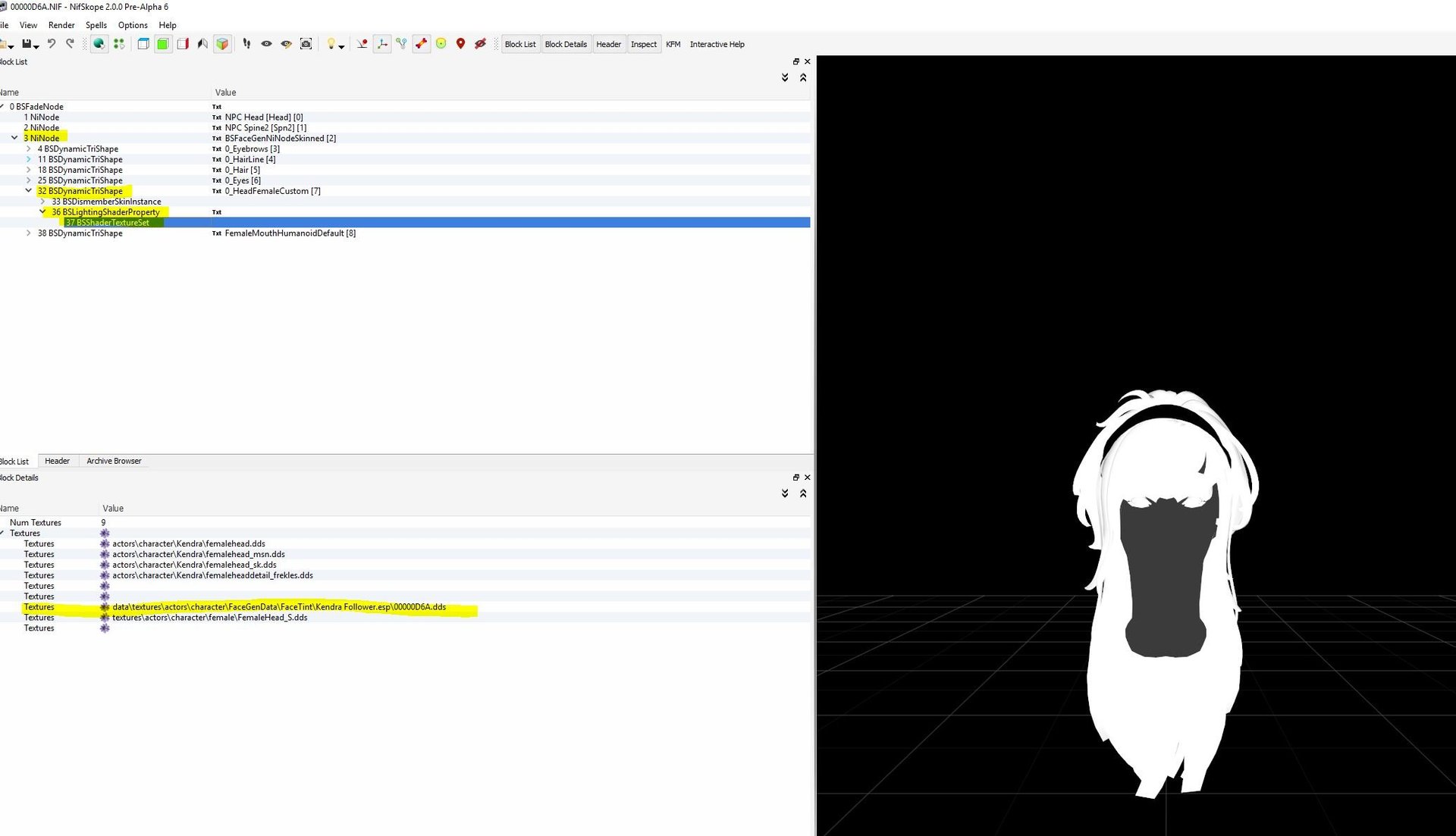The width and height of the screenshot is (1456, 836).
Task: Toggle the show nodes icon
Action: coord(401,44)
